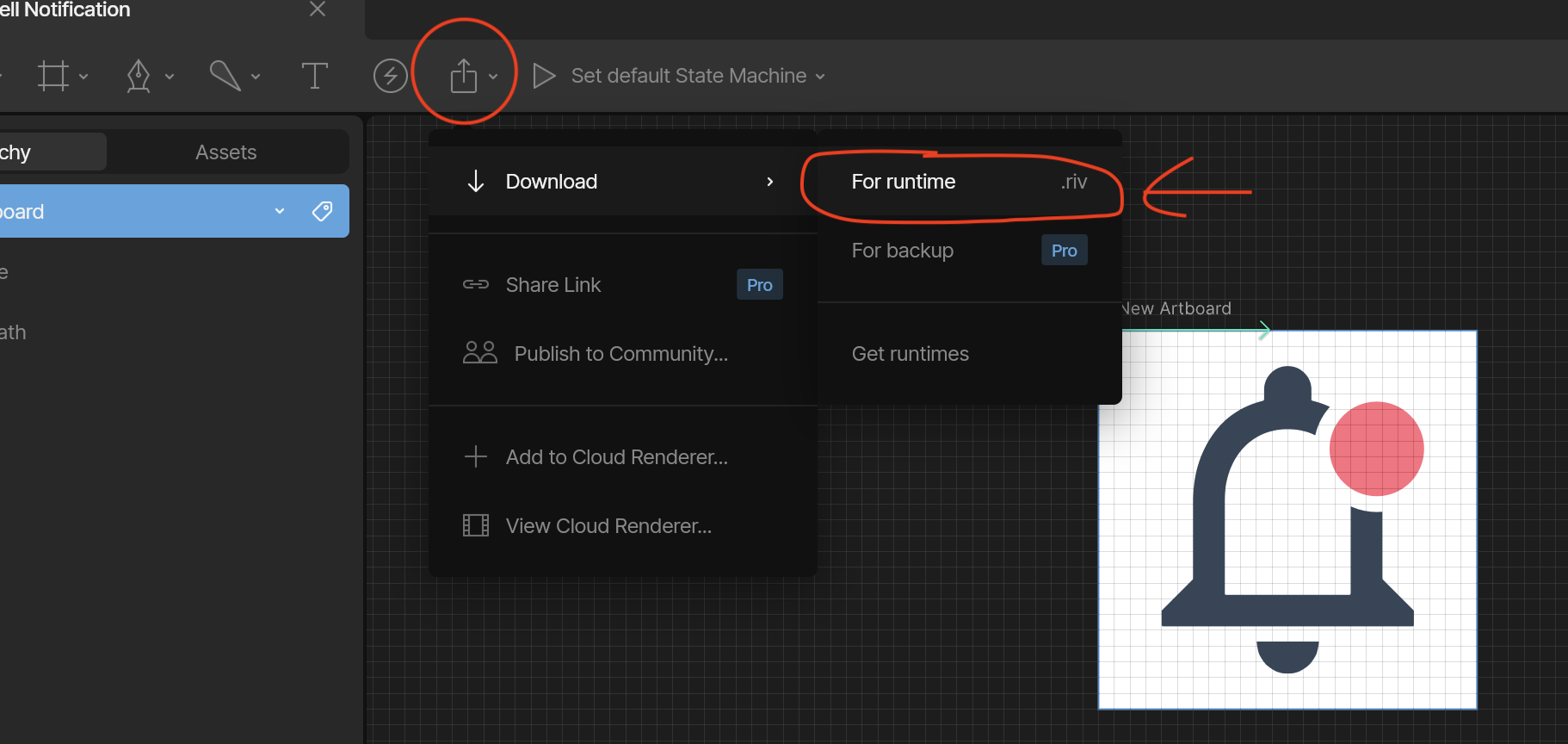1568x744 pixels.
Task: Close the Bell Notification tab
Action: click(318, 9)
